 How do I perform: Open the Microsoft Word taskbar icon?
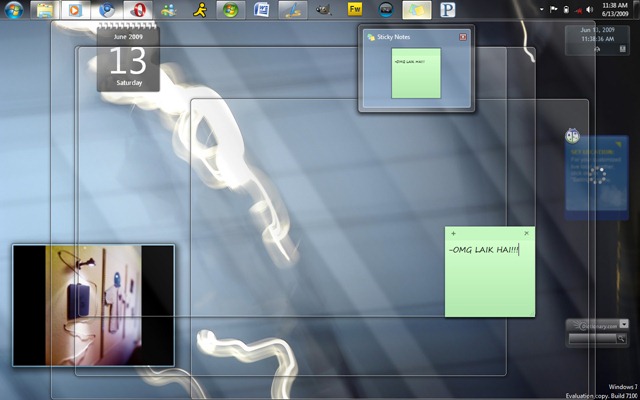pyautogui.click(x=261, y=10)
